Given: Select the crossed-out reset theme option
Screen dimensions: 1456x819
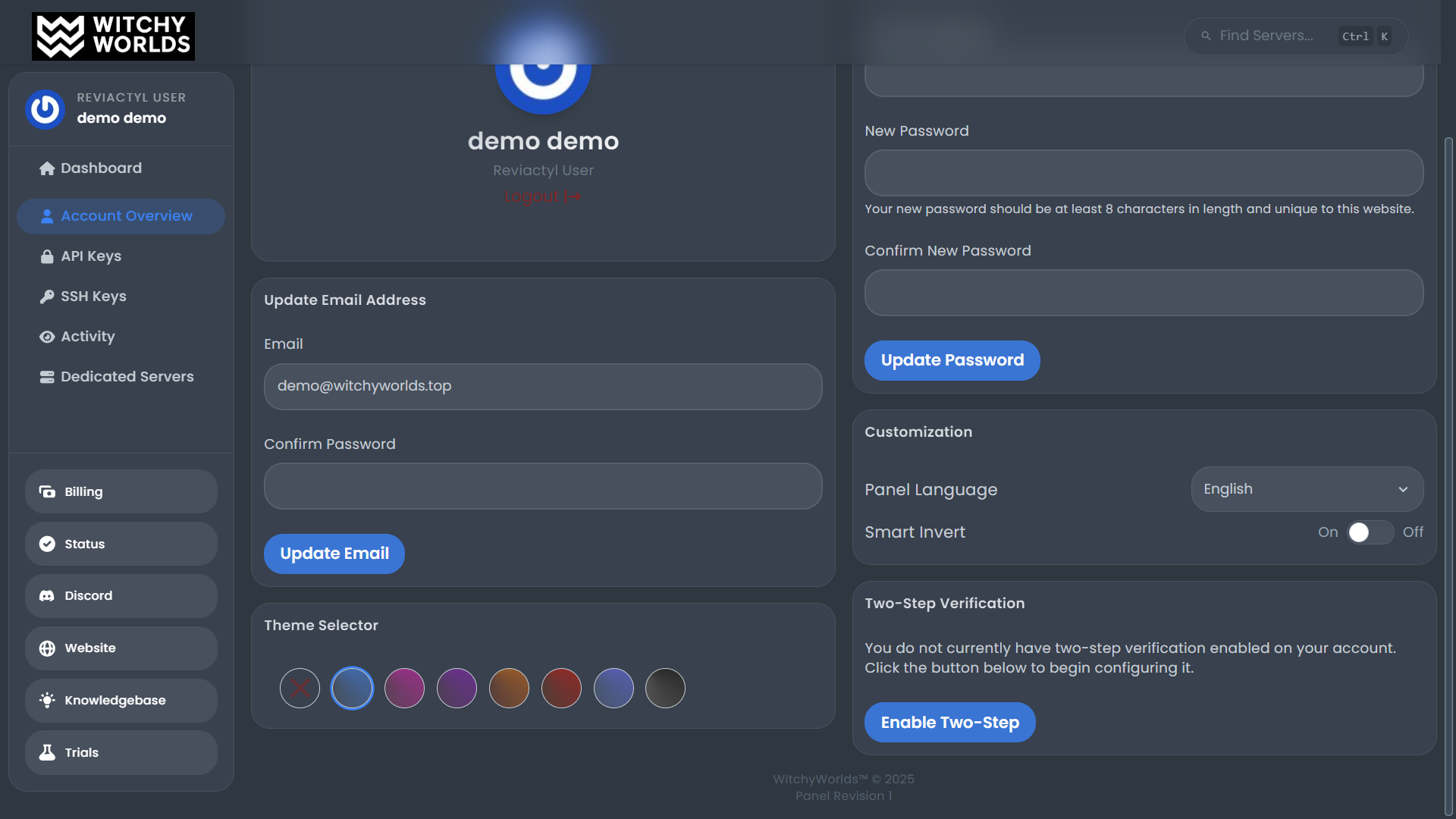Looking at the screenshot, I should (300, 688).
